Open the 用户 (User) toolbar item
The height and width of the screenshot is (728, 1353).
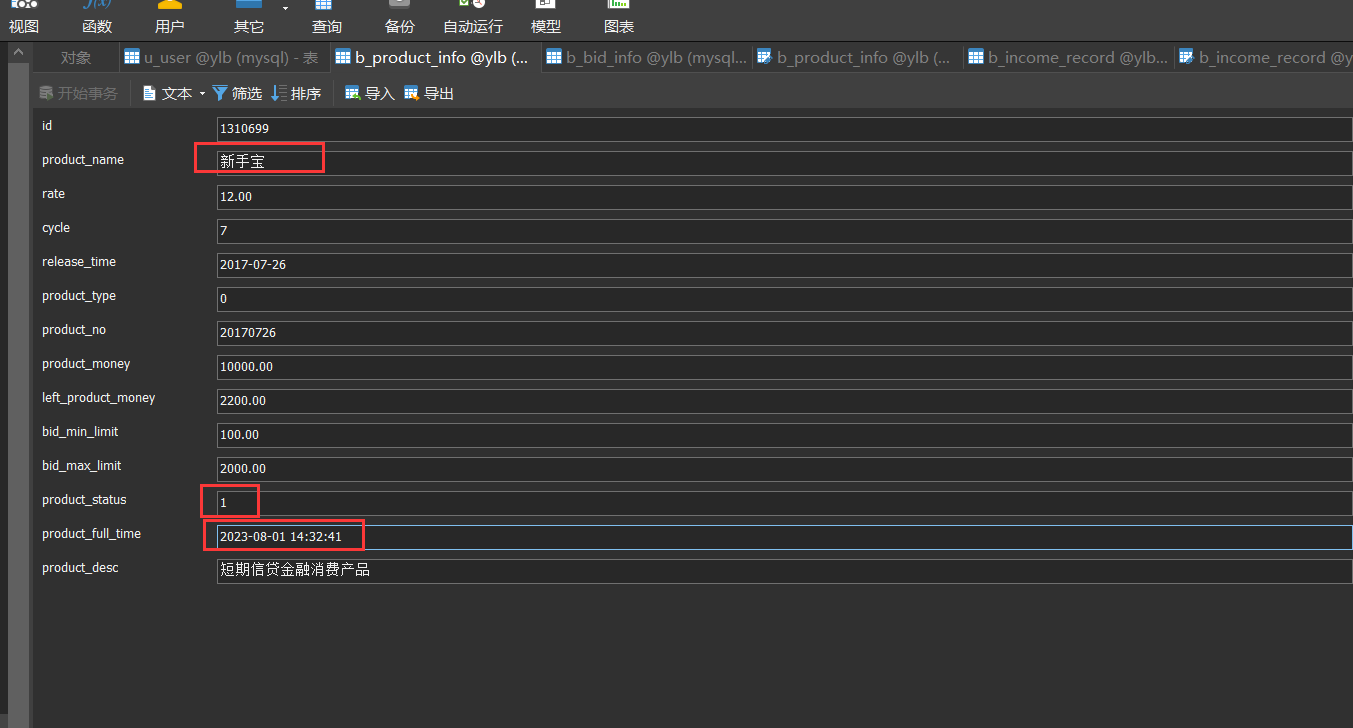coord(170,18)
